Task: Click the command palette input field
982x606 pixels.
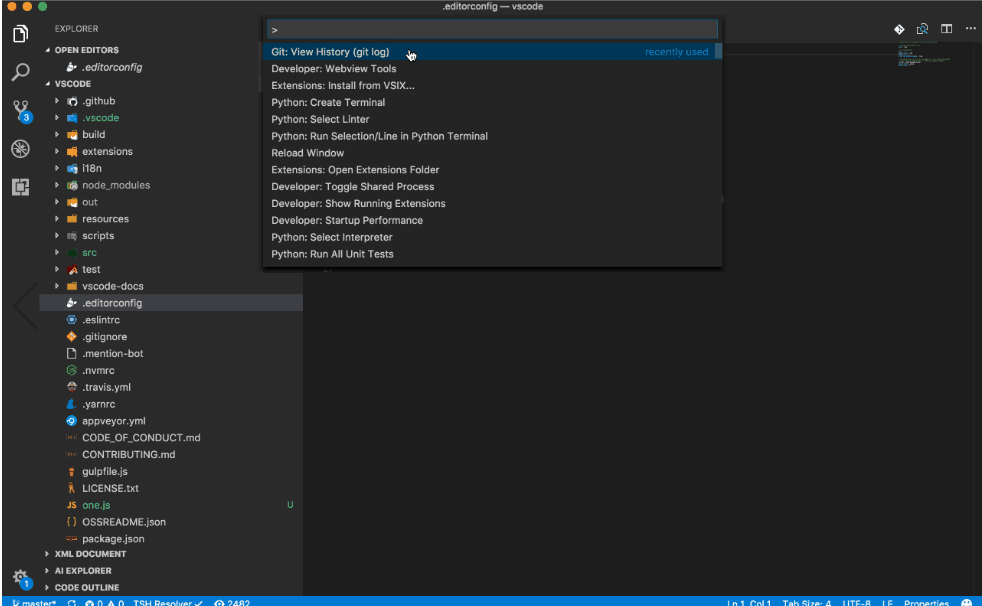Action: coord(492,29)
